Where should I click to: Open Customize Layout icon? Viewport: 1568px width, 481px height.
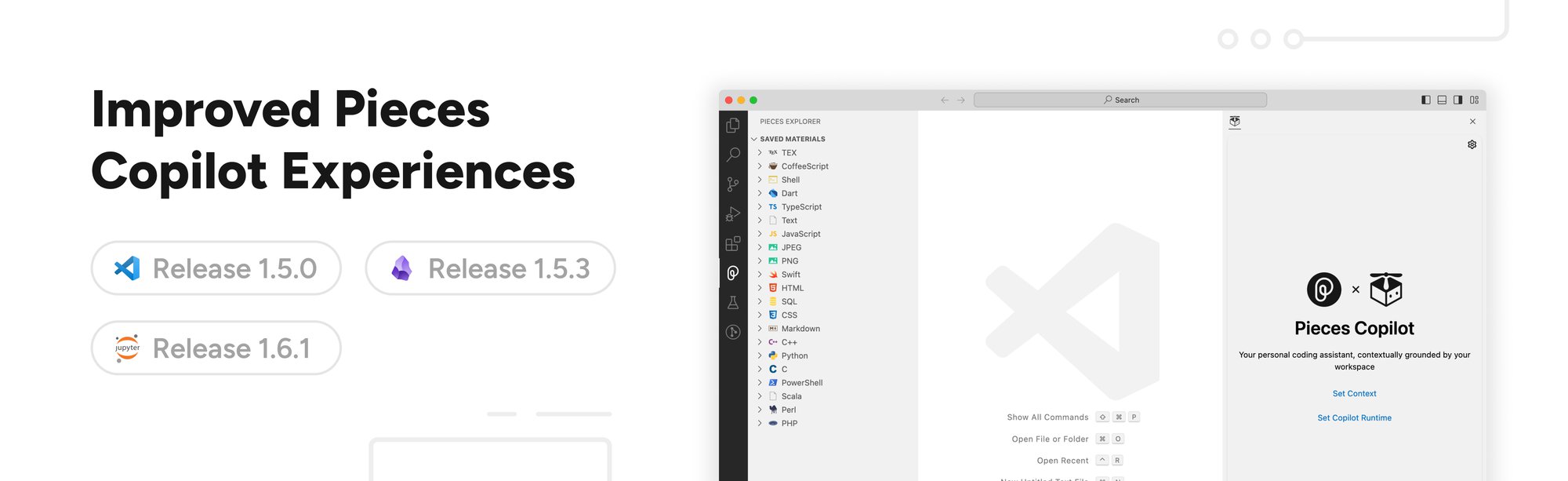pos(1475,100)
